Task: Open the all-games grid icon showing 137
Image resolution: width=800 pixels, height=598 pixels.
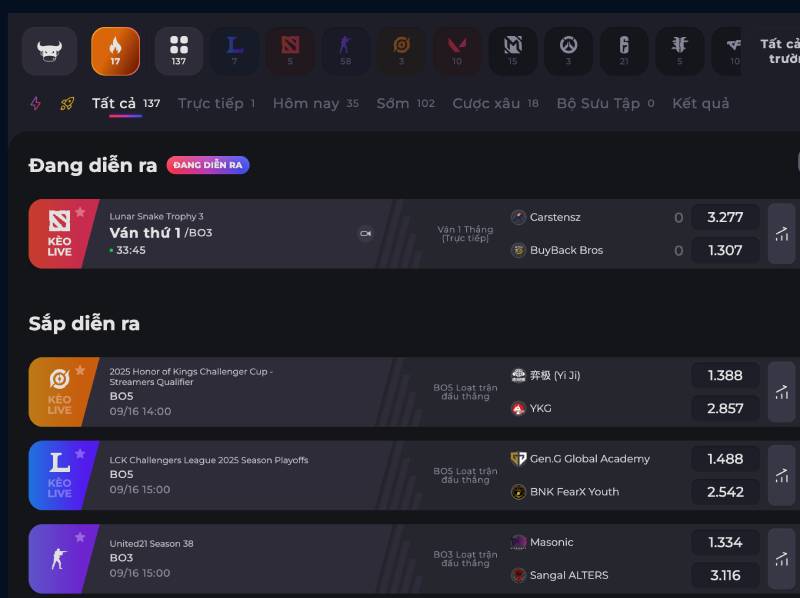Action: [179, 51]
